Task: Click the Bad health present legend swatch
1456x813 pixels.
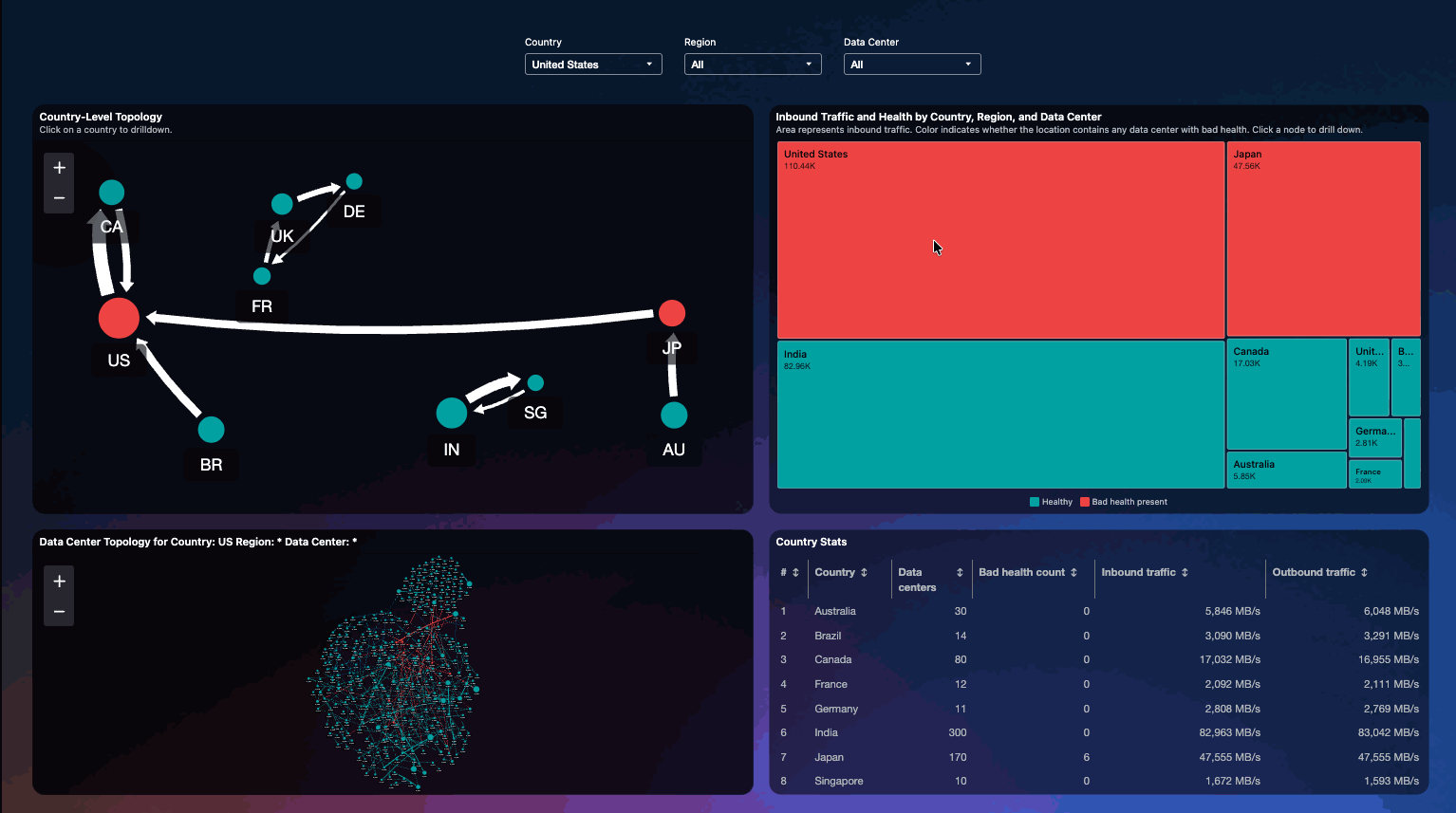Action: (1085, 502)
